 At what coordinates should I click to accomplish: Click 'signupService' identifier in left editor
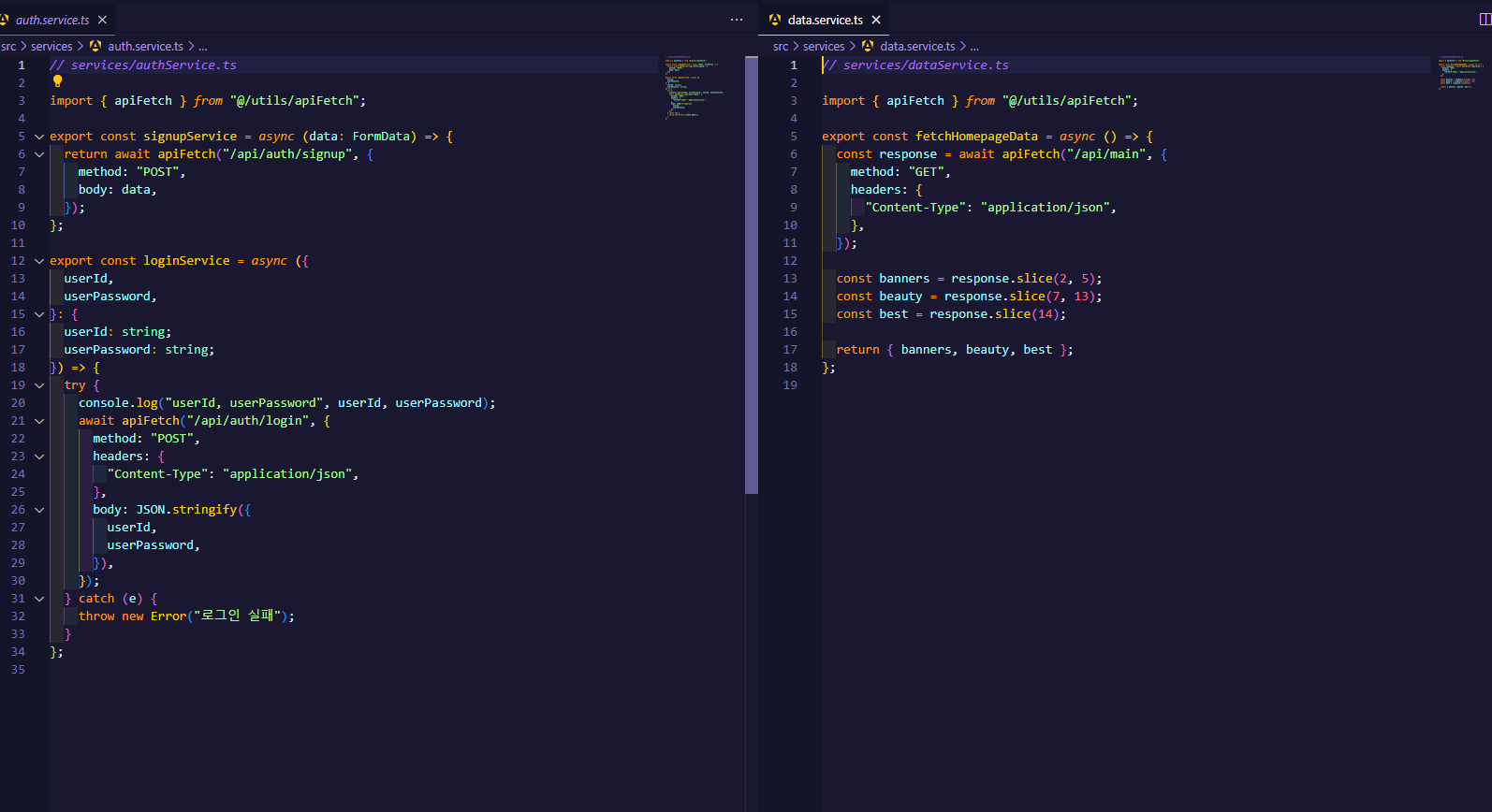(x=190, y=137)
